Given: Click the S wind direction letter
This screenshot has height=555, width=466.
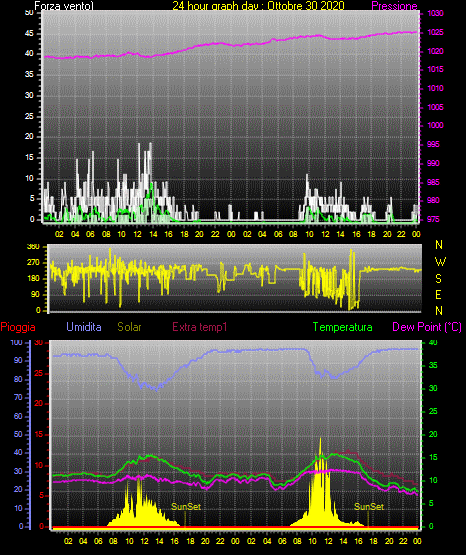Looking at the screenshot, I should [438, 279].
